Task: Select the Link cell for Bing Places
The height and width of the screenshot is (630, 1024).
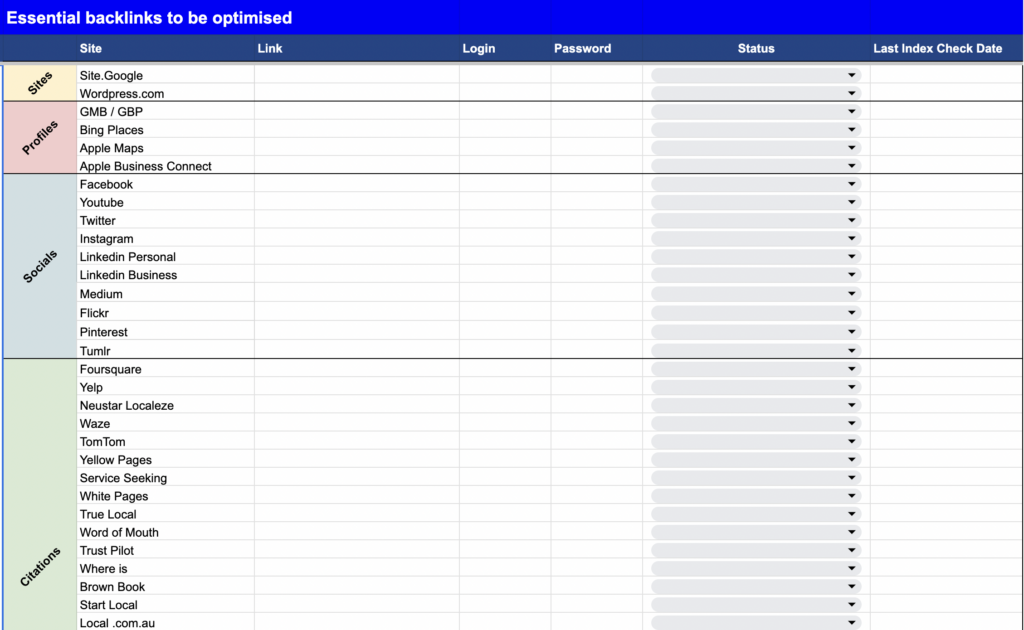Action: (x=357, y=130)
